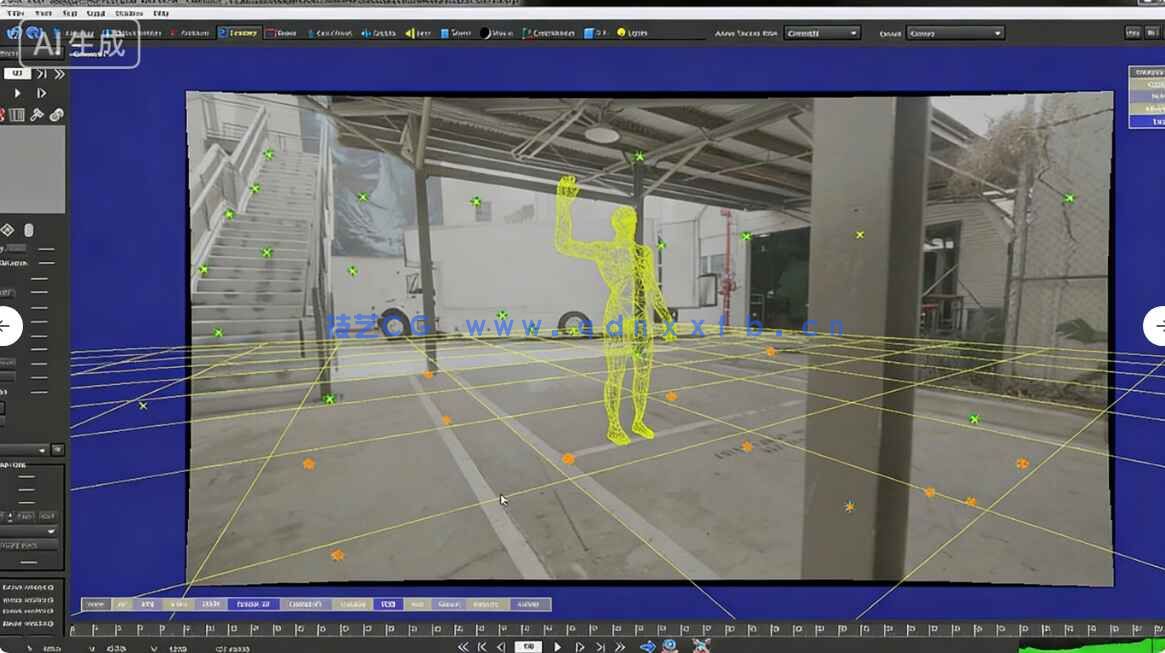This screenshot has width=1165, height=653.
Task: Open the Camera01 dropdown near Active Tracker Host
Action: point(820,32)
